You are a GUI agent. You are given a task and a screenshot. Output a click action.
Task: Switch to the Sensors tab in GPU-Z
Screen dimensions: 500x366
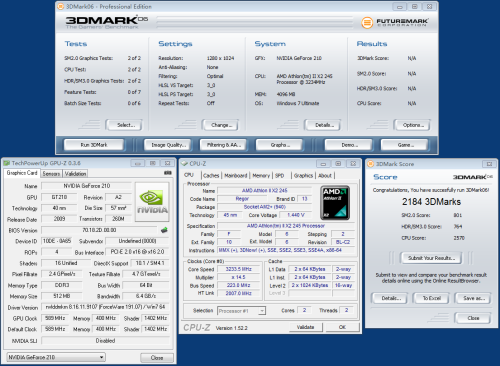coord(51,174)
